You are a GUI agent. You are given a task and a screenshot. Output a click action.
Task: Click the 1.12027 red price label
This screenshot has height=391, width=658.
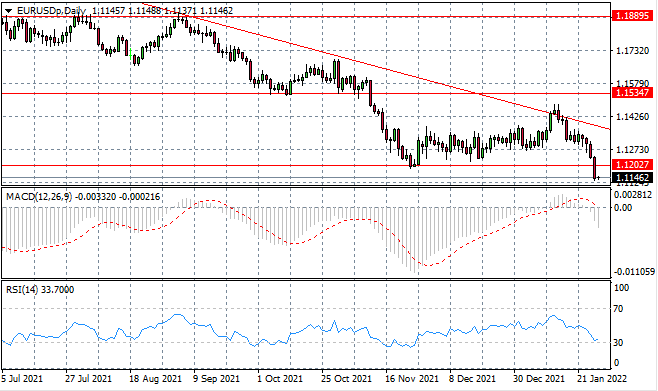pos(632,164)
